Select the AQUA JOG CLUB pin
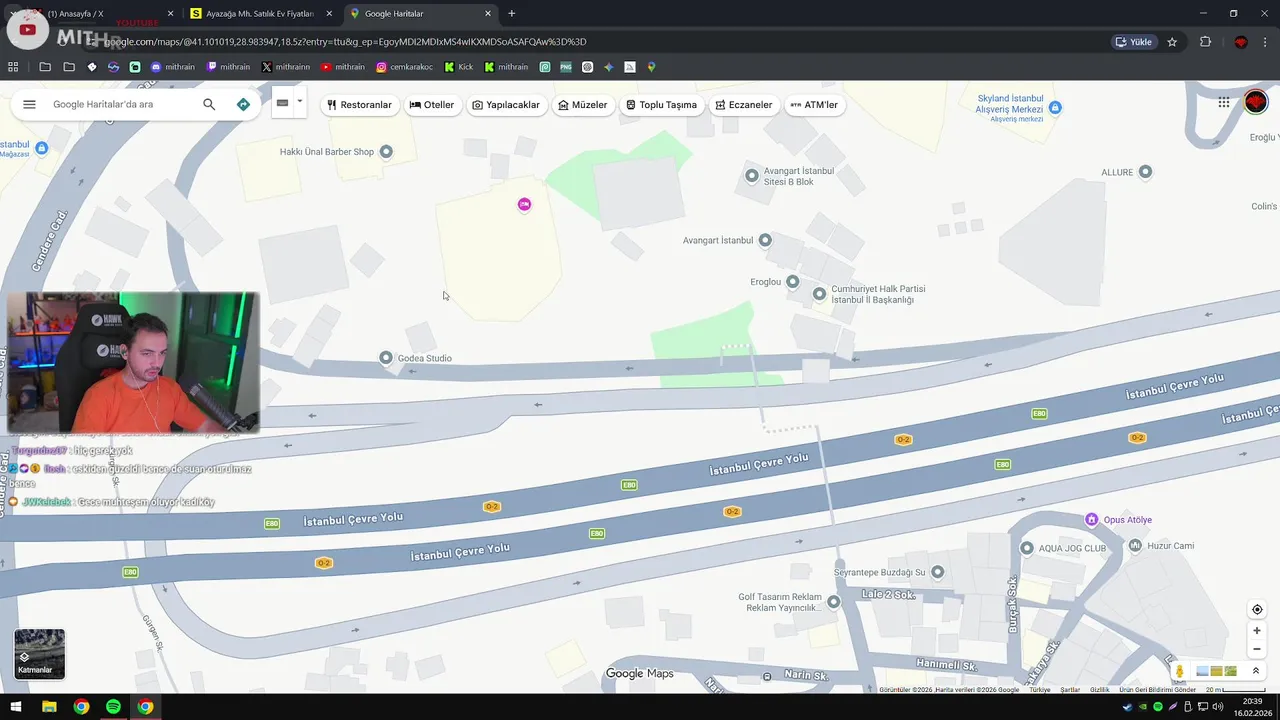 (x=1027, y=548)
